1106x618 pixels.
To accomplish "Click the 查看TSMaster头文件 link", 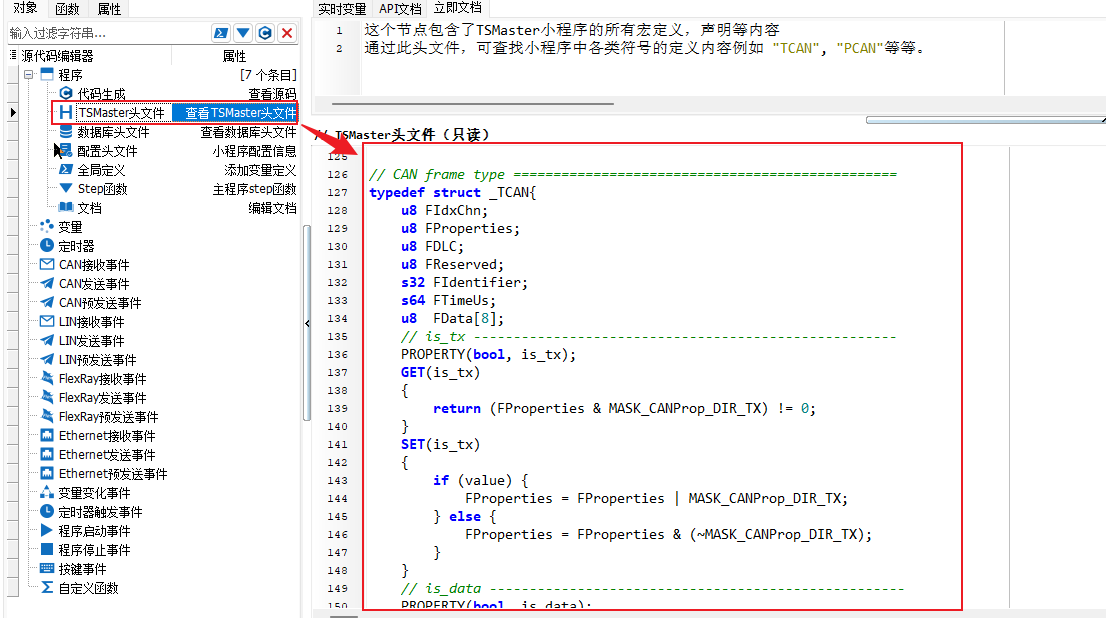I will [x=241, y=113].
